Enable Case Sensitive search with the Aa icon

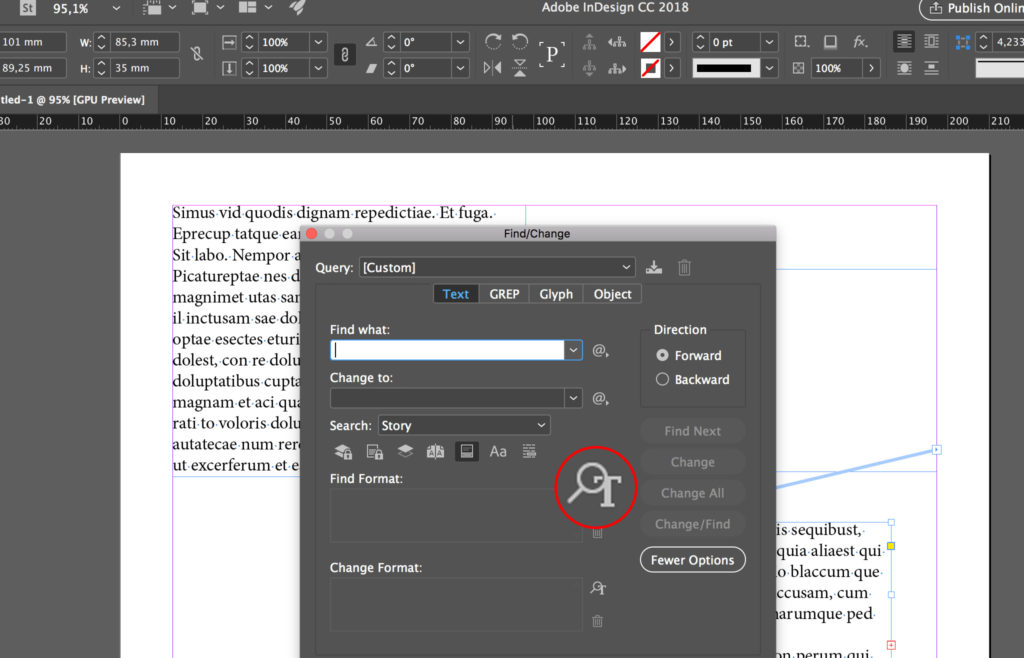pyautogui.click(x=498, y=451)
